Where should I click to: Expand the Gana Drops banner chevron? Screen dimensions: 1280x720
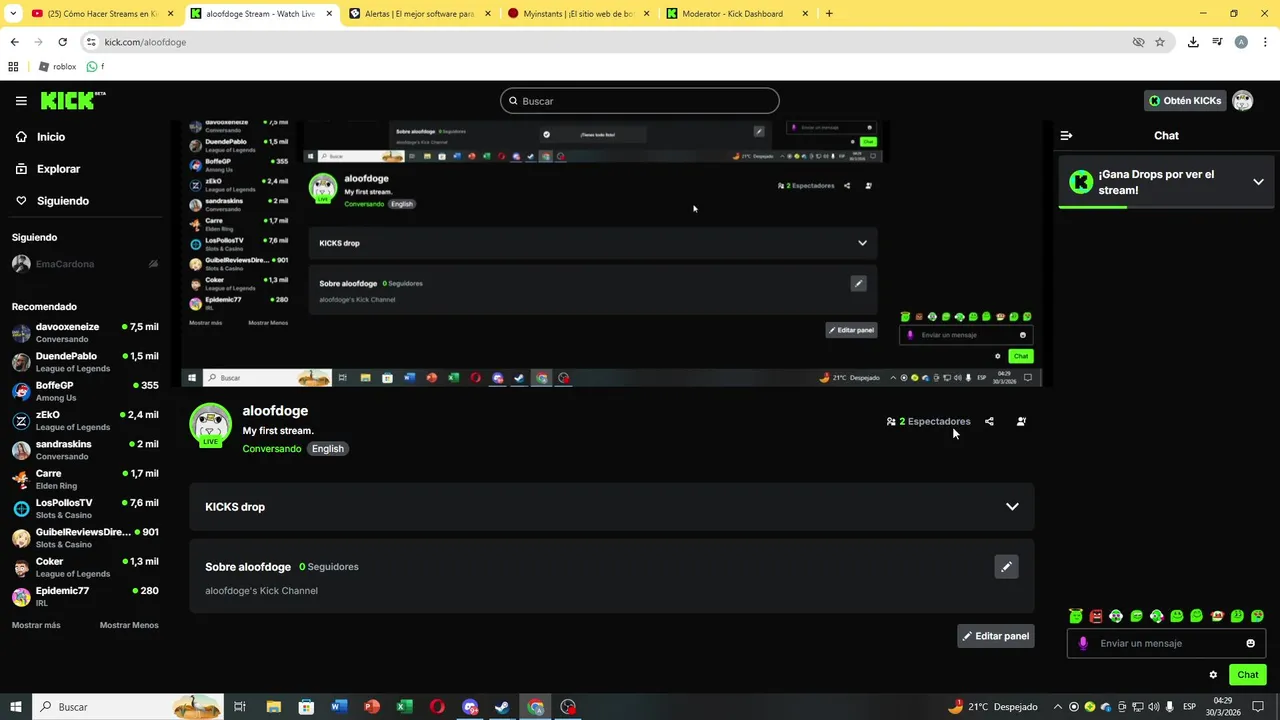pyautogui.click(x=1258, y=182)
